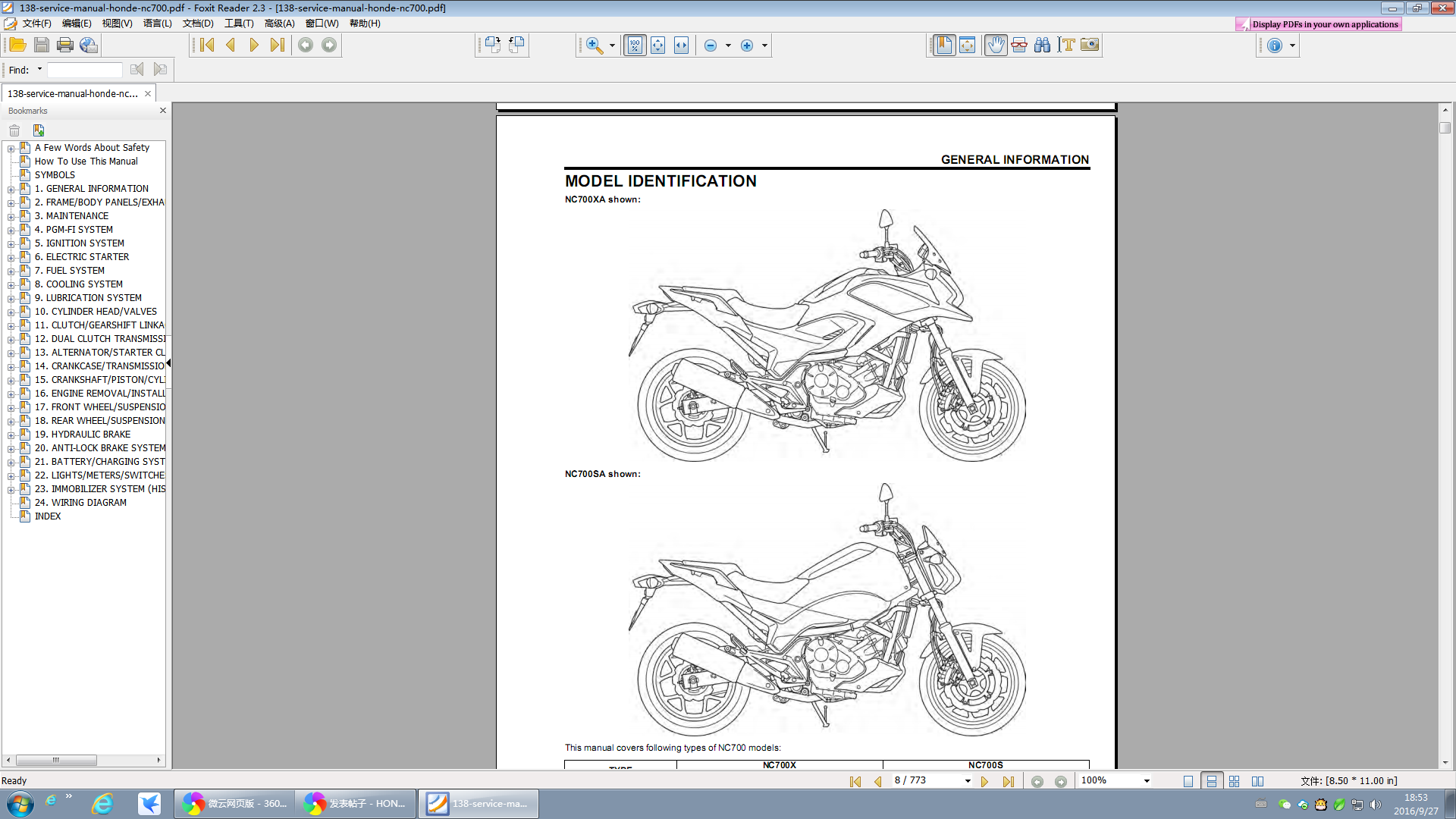Open the 帮助(H) menu
This screenshot has height=819, width=1456.
[x=365, y=24]
